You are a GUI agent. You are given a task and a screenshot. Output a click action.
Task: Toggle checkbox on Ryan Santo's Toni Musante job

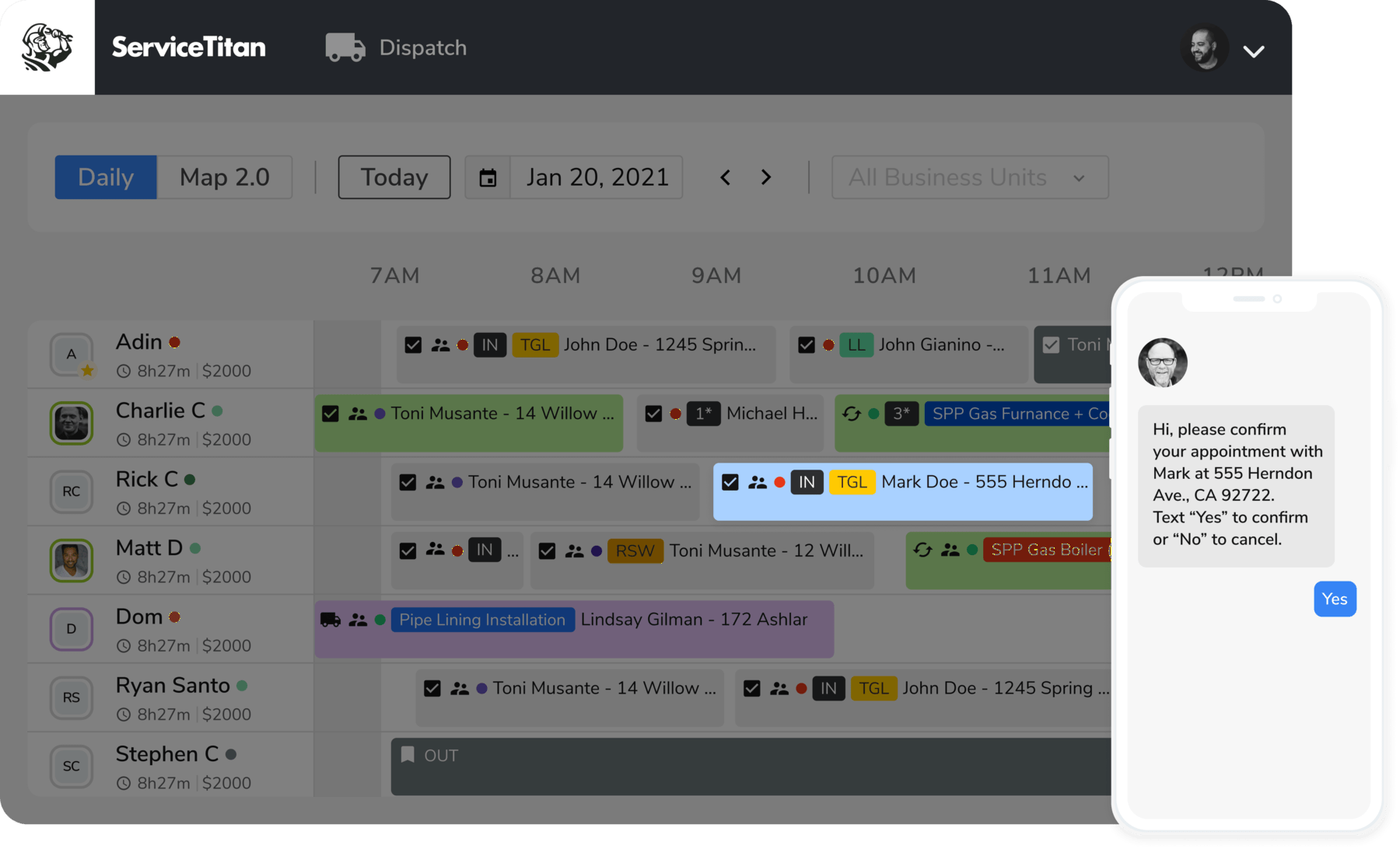pos(432,688)
